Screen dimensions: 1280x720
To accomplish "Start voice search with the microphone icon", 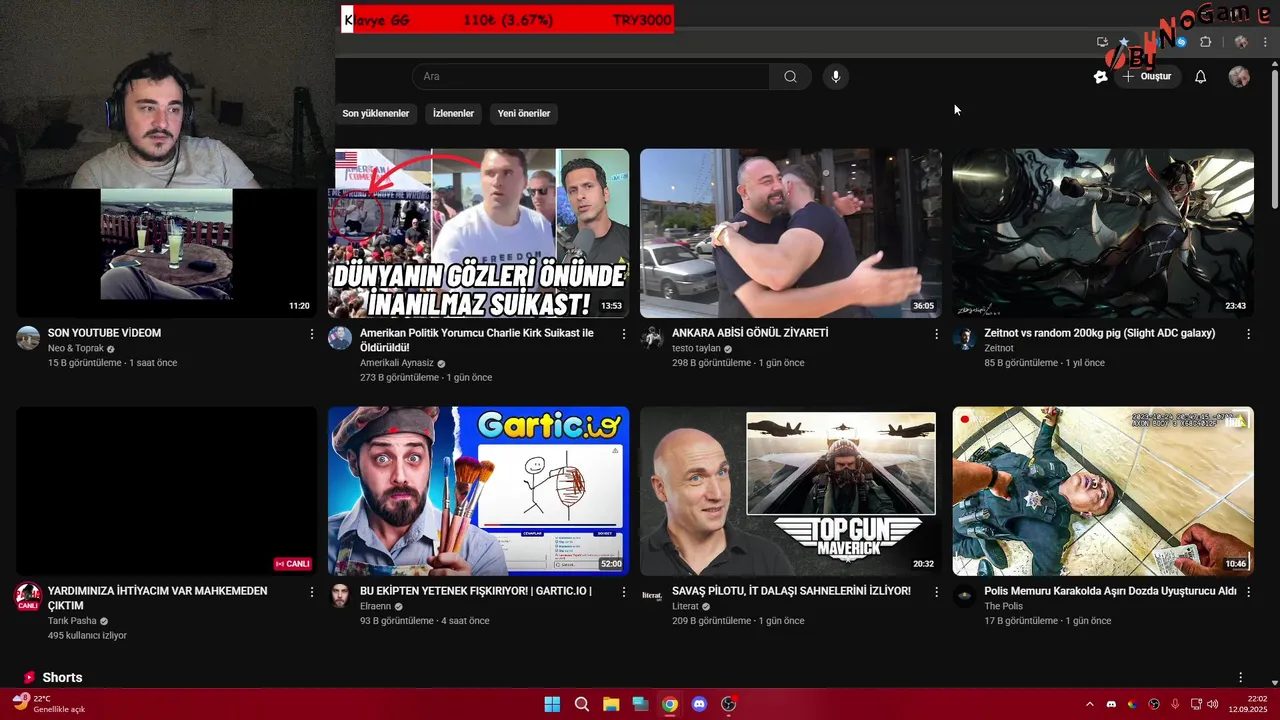I will (x=836, y=76).
